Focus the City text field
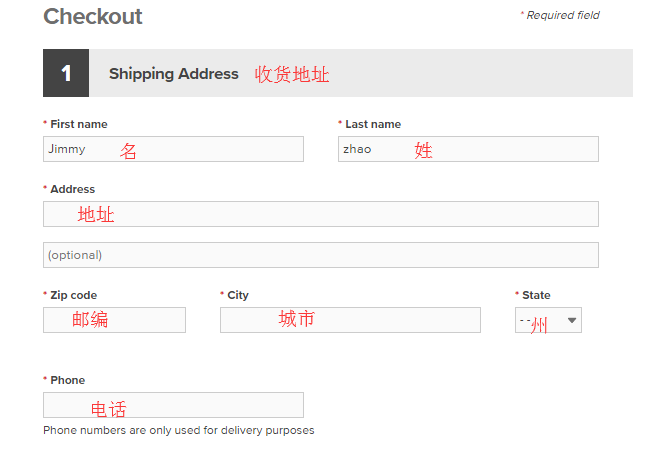Screen dimensions: 664x453 (x=350, y=320)
